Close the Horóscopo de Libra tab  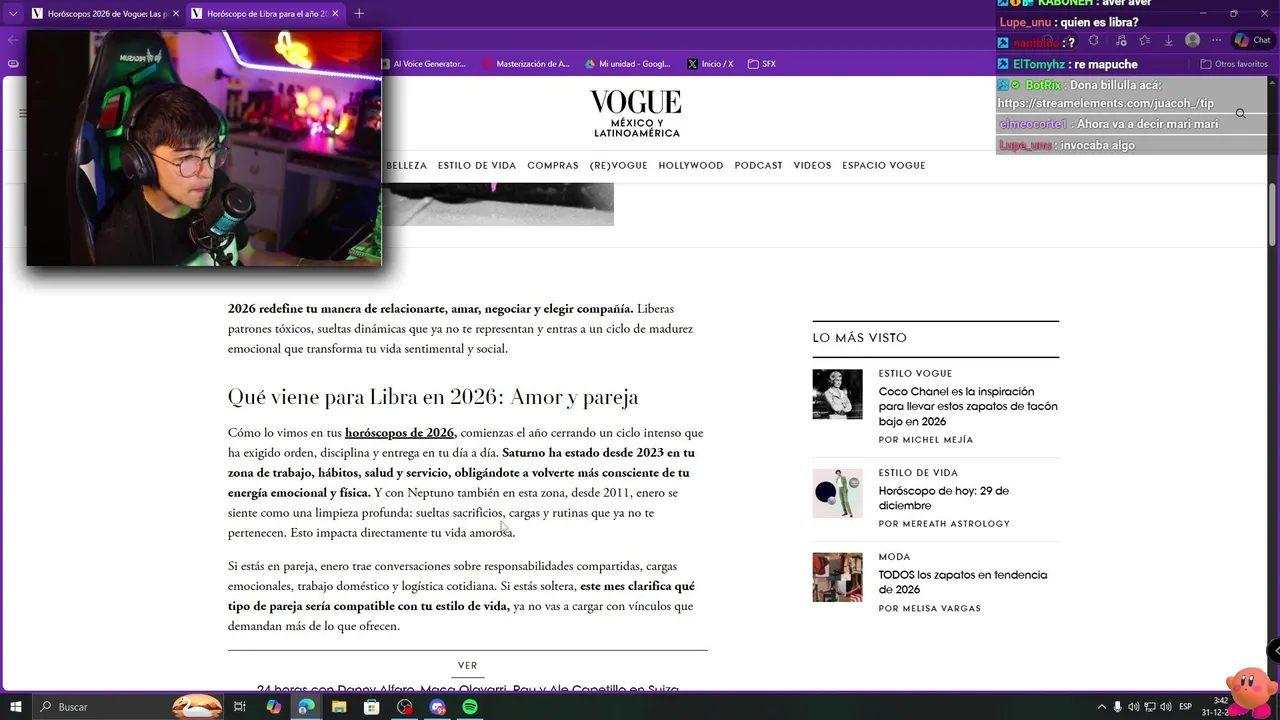[x=335, y=14]
